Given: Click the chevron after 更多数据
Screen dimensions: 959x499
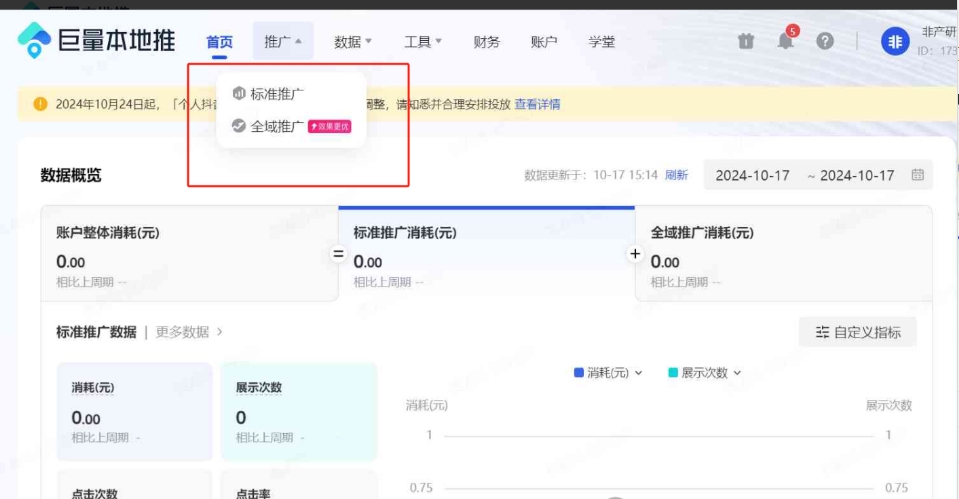Looking at the screenshot, I should (x=220, y=332).
